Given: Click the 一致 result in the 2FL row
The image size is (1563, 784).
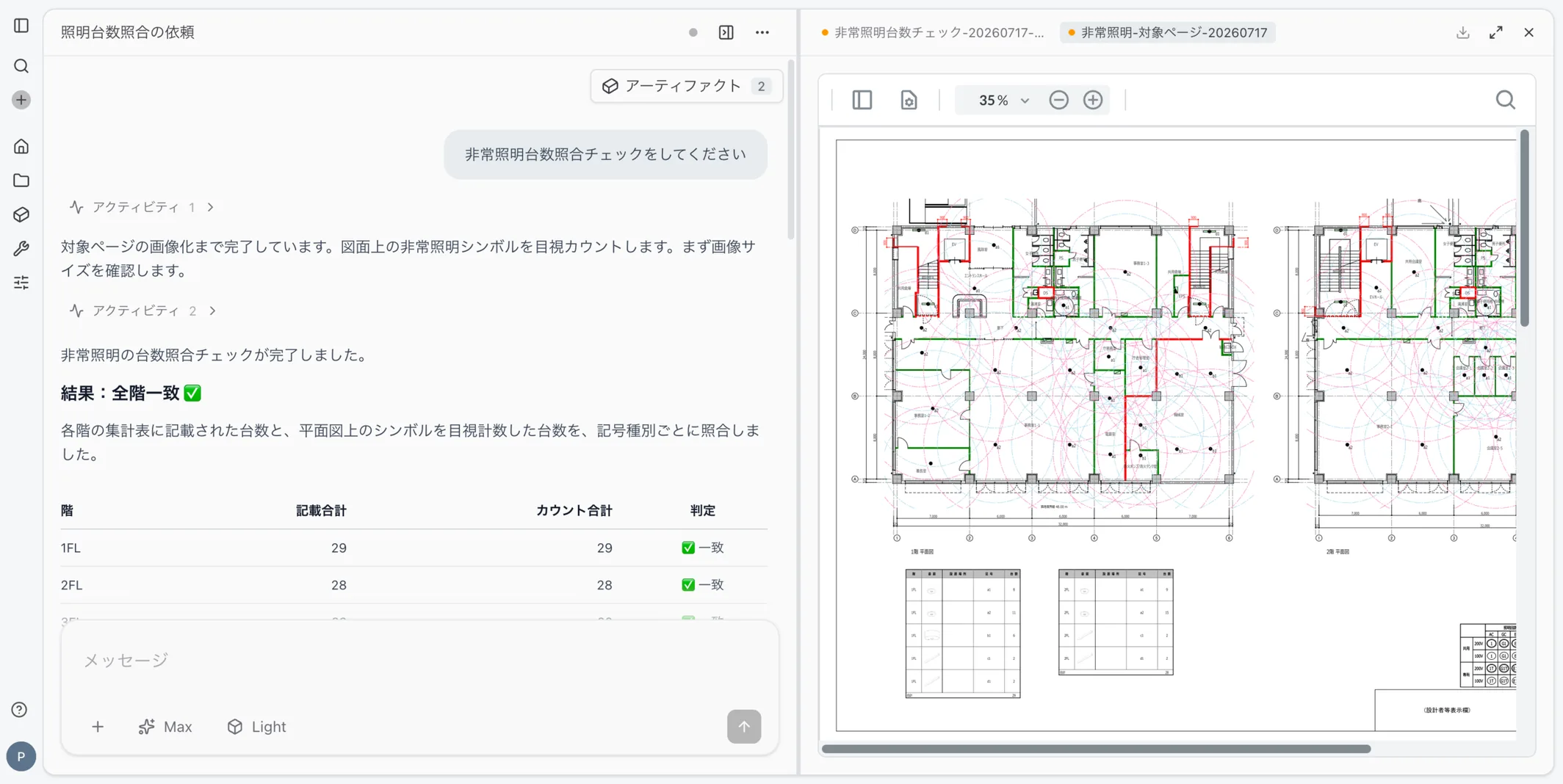Looking at the screenshot, I should (x=703, y=585).
